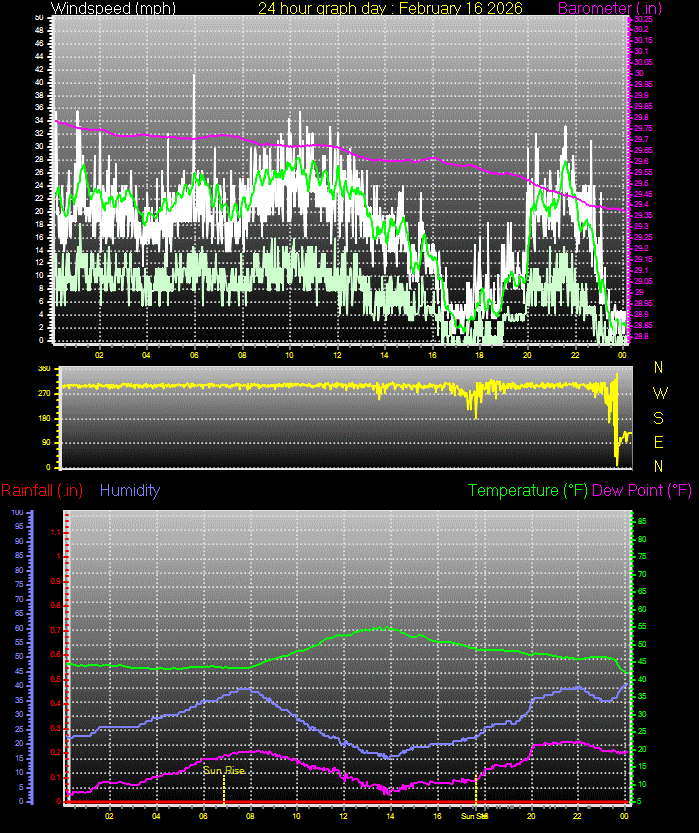This screenshot has width=699, height=833.
Task: Click the 'Rainfall (.in)' legend label
Action: click(42, 490)
